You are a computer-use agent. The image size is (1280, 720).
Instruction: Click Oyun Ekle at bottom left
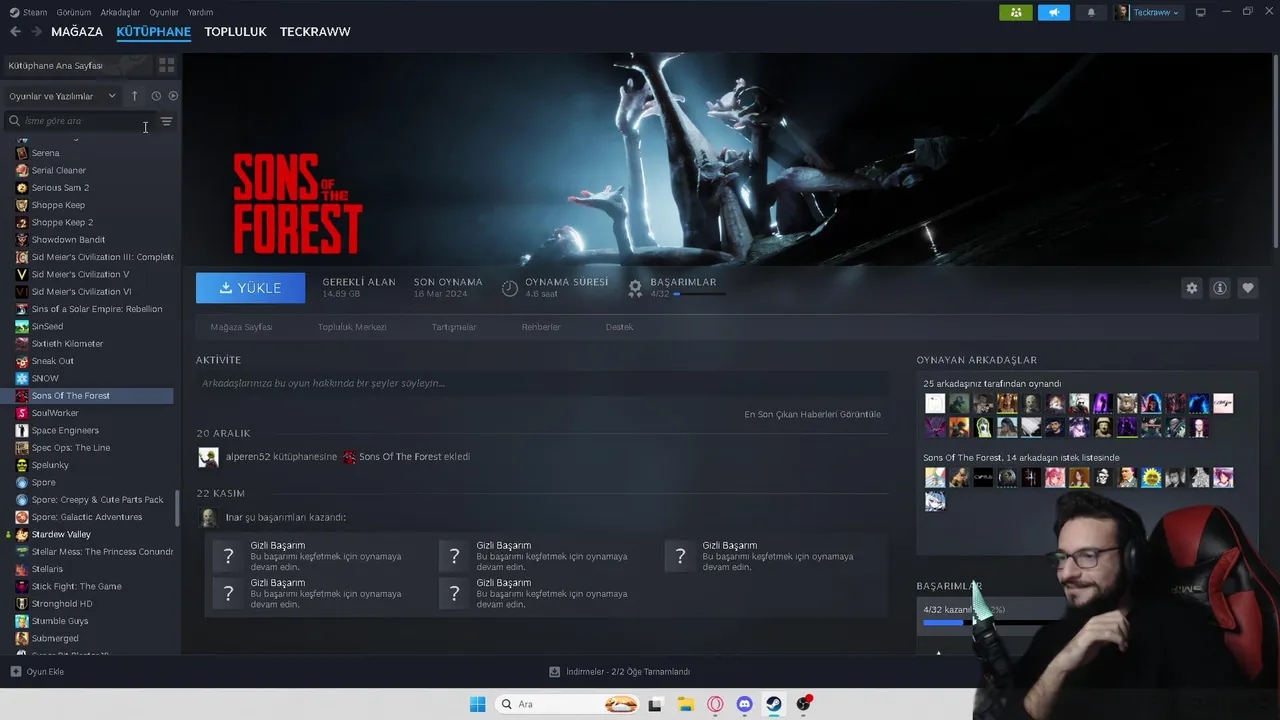pos(37,672)
